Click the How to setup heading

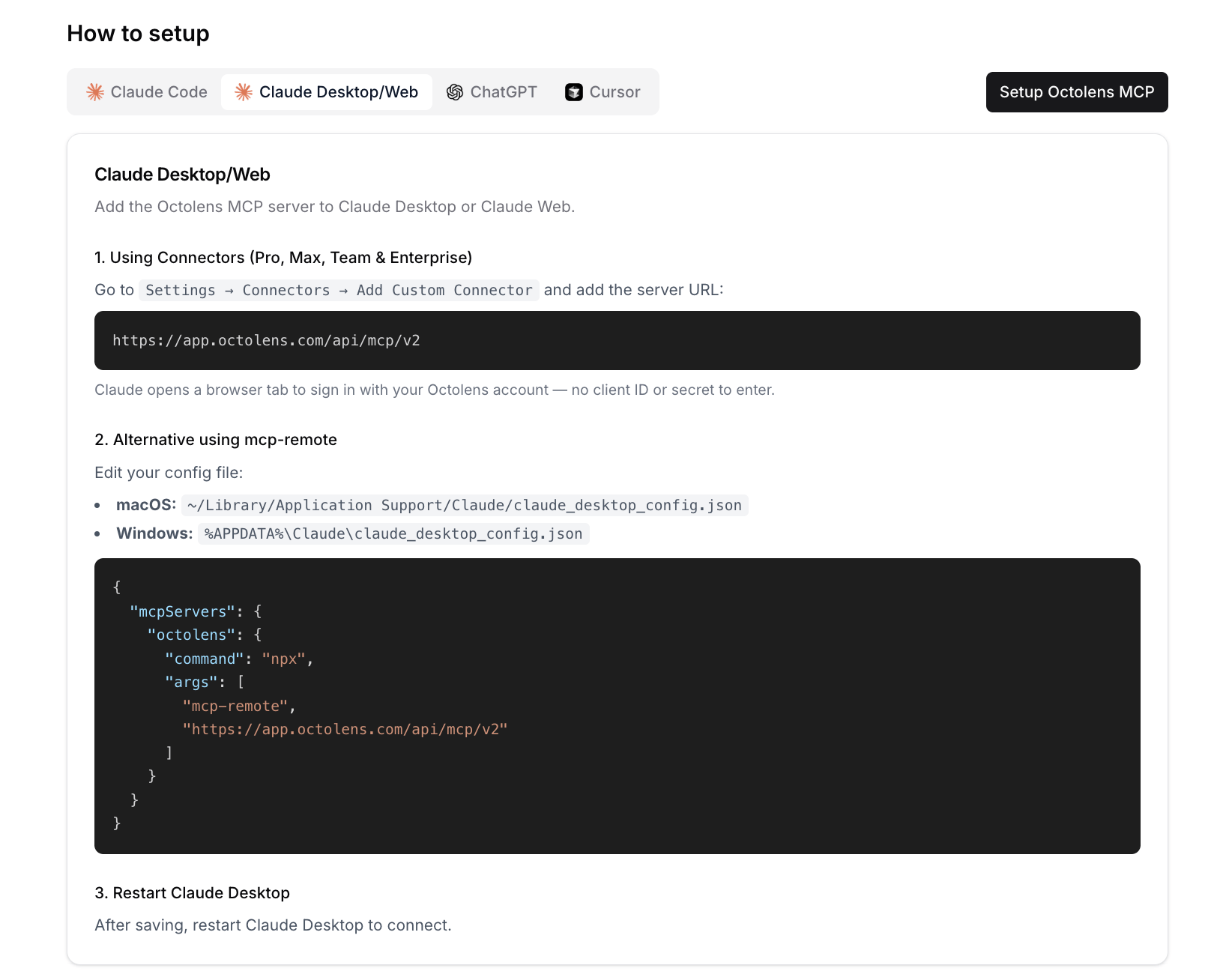click(138, 34)
